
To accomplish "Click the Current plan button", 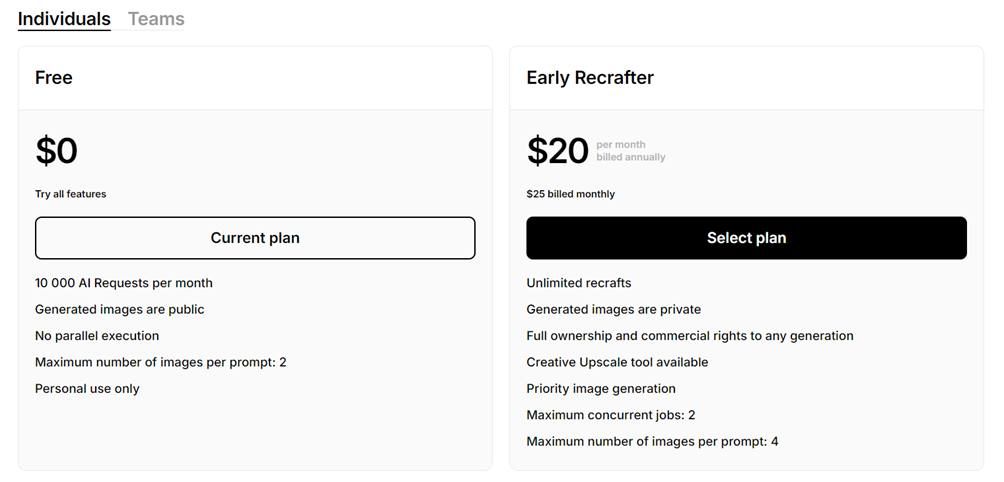I will (x=255, y=238).
